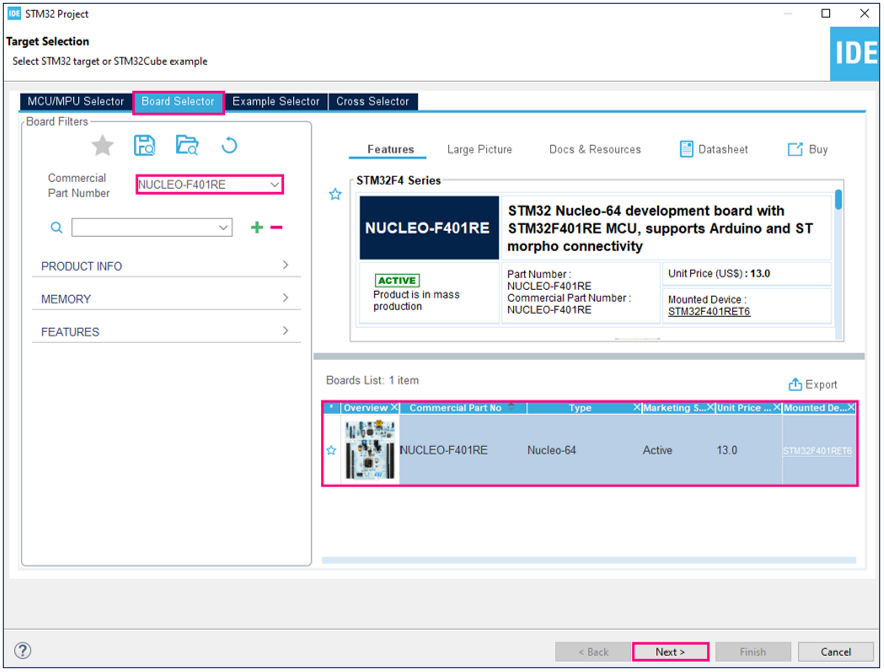This screenshot has width=884, height=672.
Task: Close the Marketing Status column
Action: coord(710,408)
